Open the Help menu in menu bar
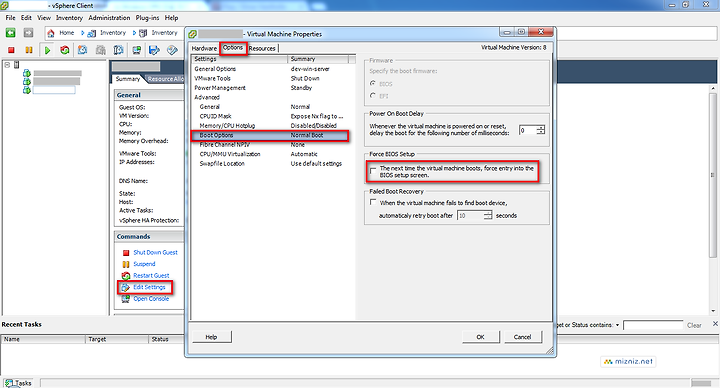Screen dimensions: 720x388 (x=171, y=18)
